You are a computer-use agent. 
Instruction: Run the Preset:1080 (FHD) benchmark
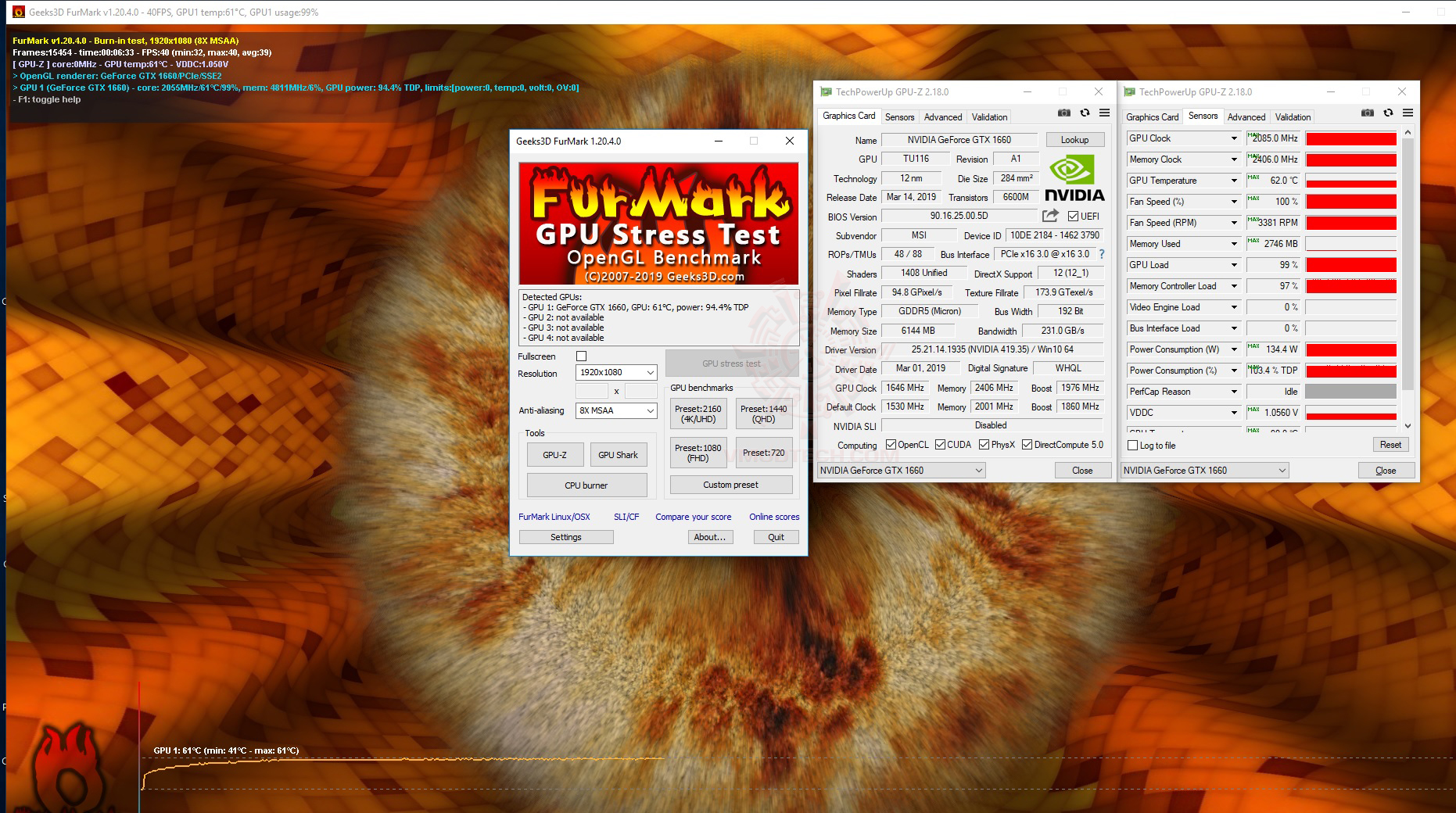point(698,453)
